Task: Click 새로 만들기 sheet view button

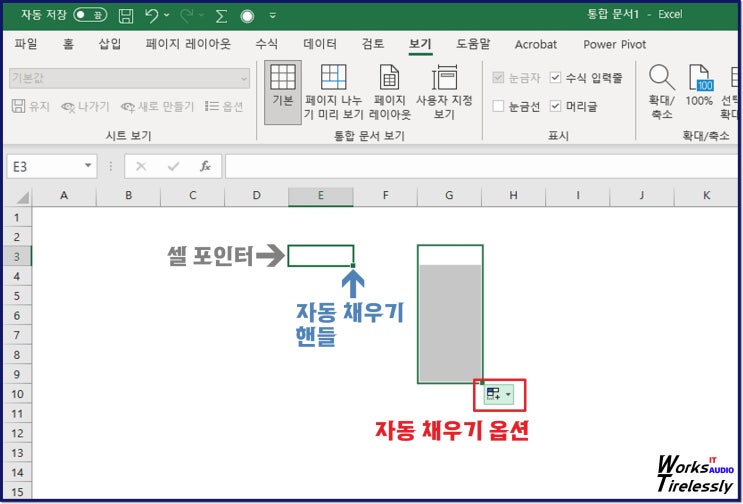Action: [x=157, y=107]
